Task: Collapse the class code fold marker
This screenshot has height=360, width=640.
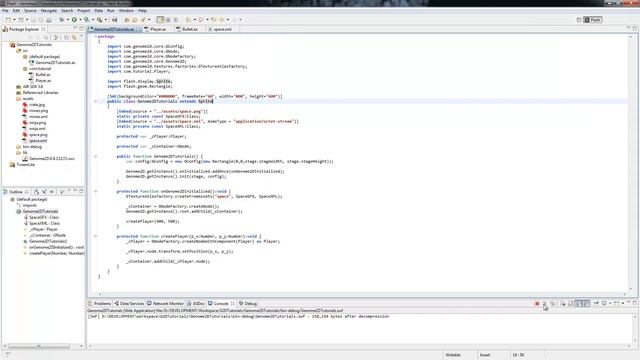Action: click(x=96, y=101)
